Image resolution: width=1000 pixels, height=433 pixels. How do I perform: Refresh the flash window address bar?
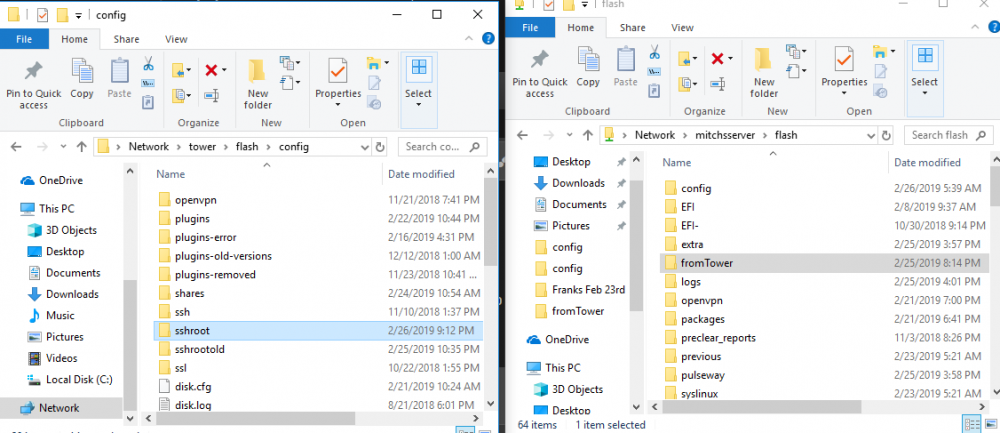click(886, 135)
